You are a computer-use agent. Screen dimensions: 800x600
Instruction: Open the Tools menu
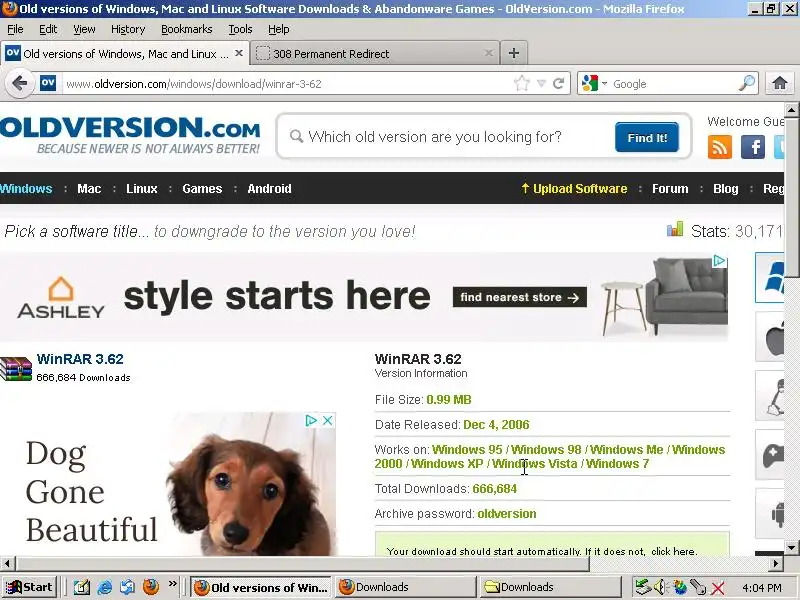(240, 30)
